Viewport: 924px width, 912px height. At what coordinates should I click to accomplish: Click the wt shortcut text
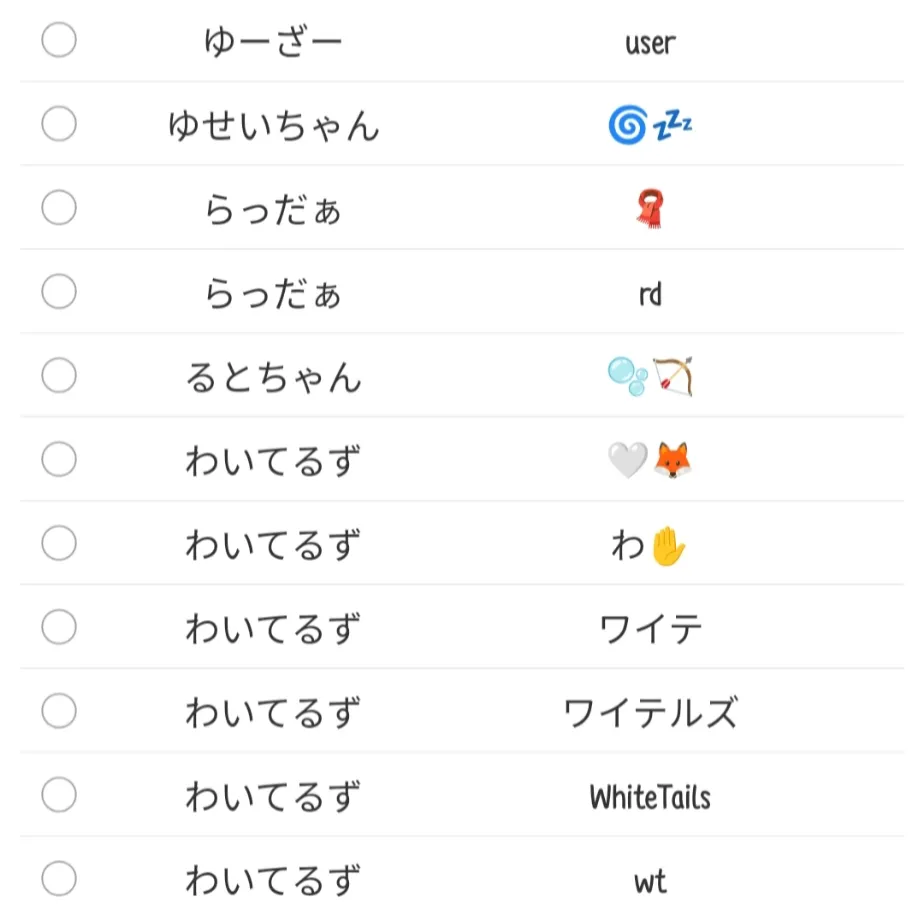[x=650, y=882]
